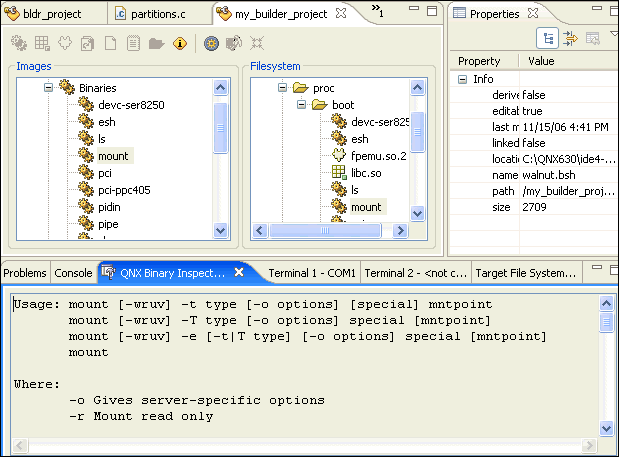Click the grayed gears add-binary toolbar icon

[19, 43]
